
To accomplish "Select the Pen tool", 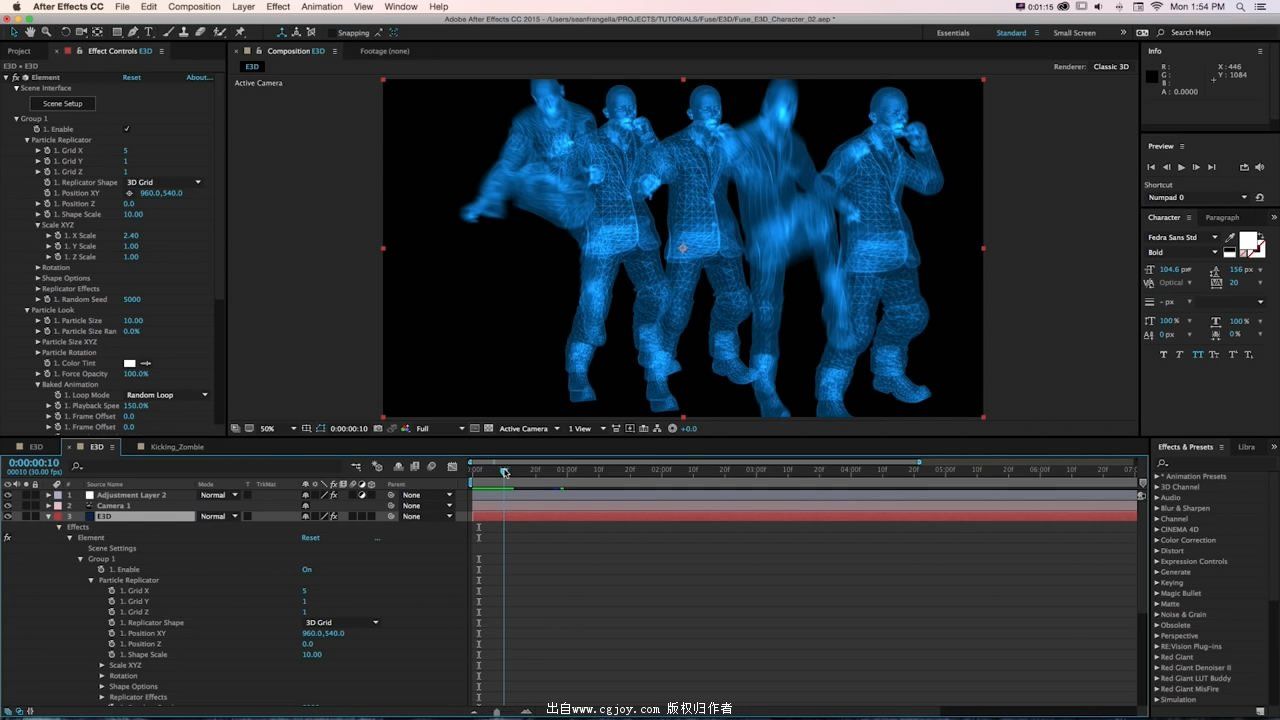I will pos(133,32).
